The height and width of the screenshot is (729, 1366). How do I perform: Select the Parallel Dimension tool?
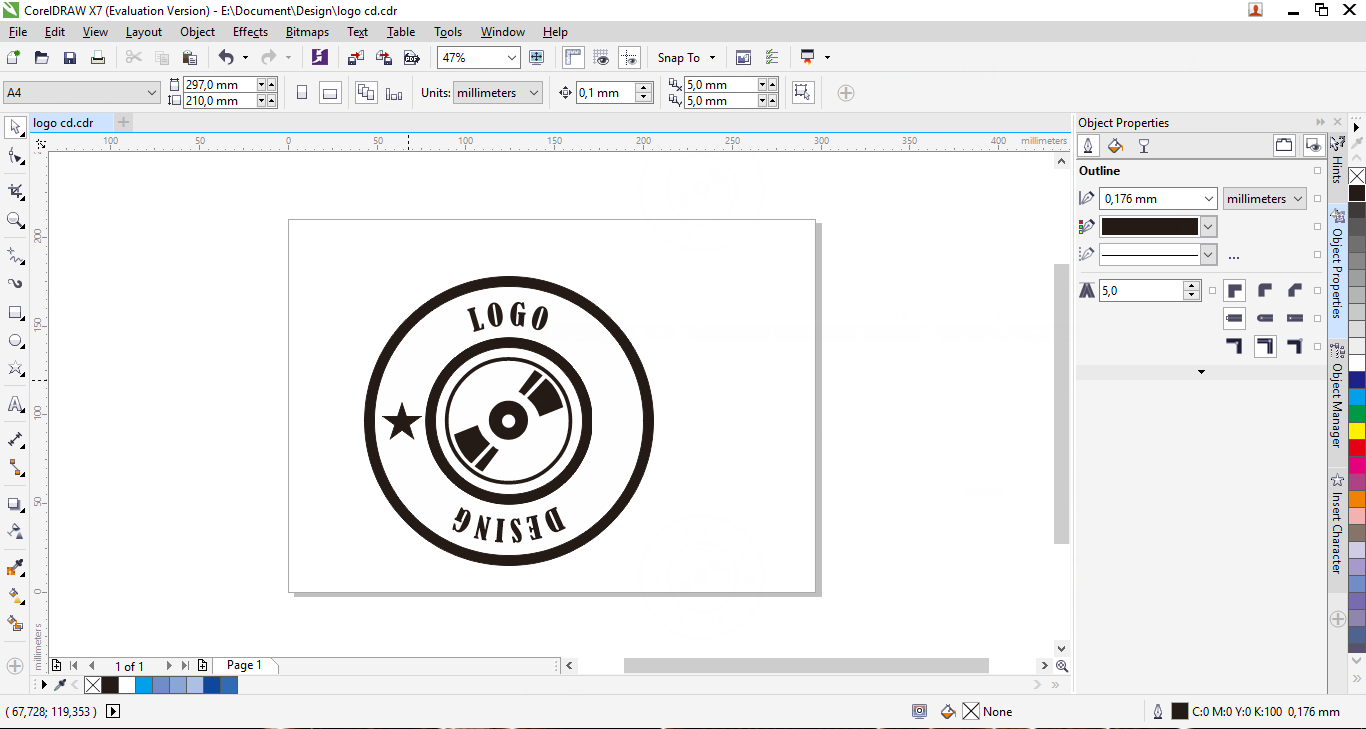(15, 439)
